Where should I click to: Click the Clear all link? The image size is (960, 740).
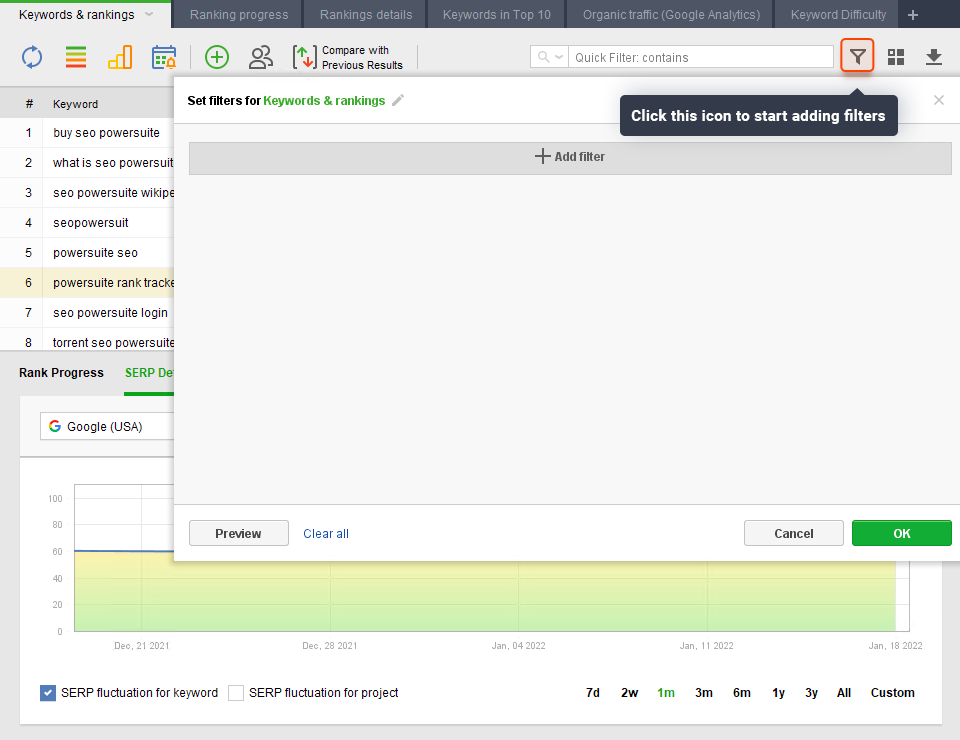pos(326,534)
